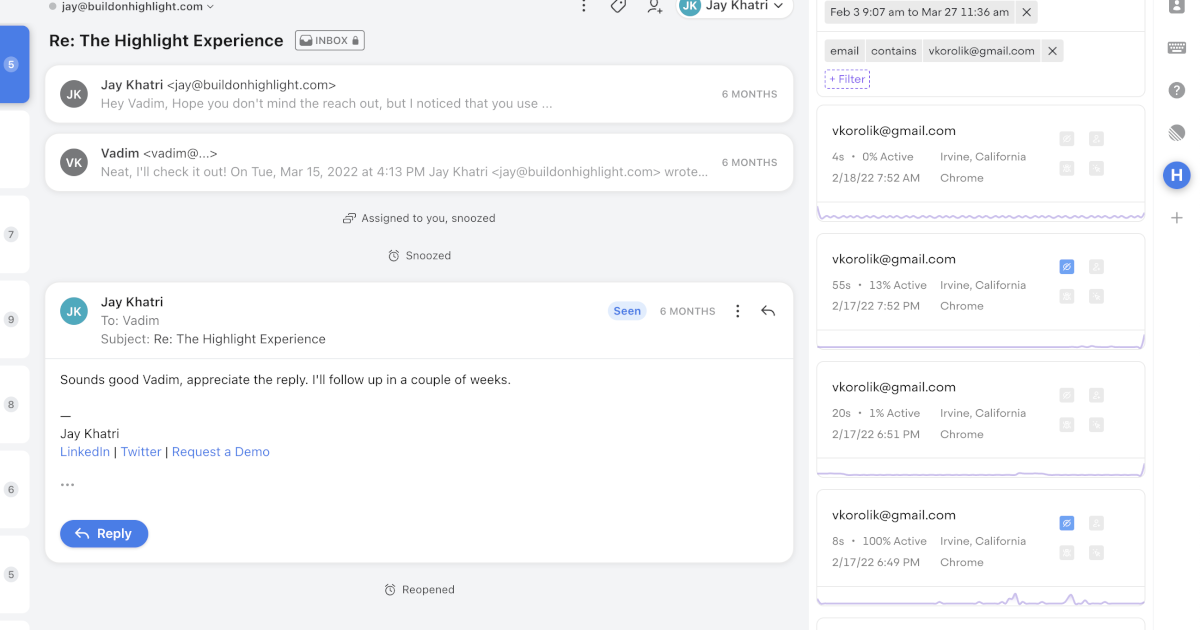Click the Linear plugin icon in sidebar

click(1176, 133)
